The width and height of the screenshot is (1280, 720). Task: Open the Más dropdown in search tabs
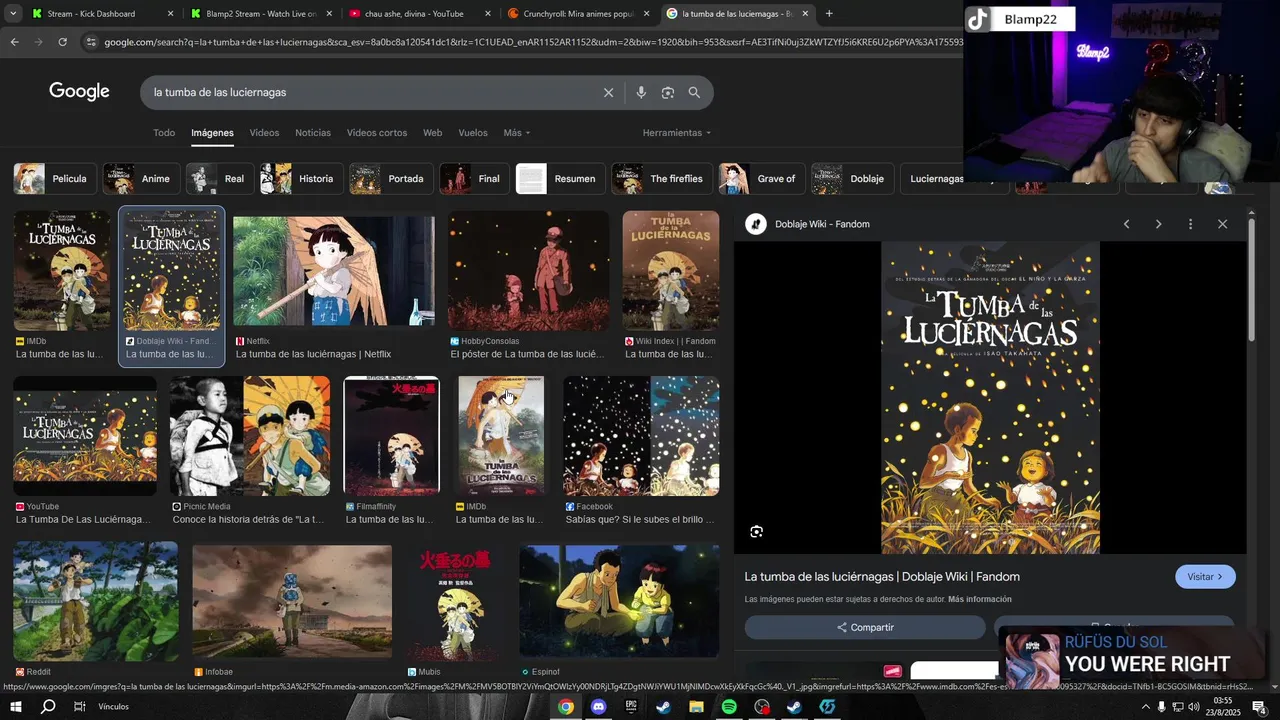click(517, 133)
